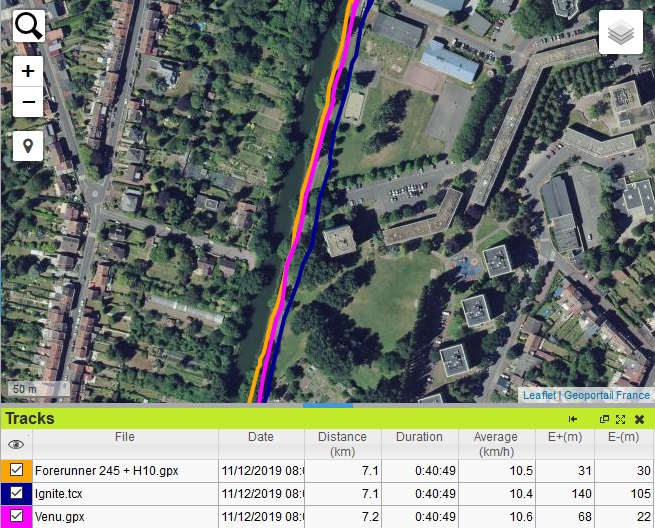The image size is (655, 528).
Task: Open the Geoportail France link
Action: 606,395
